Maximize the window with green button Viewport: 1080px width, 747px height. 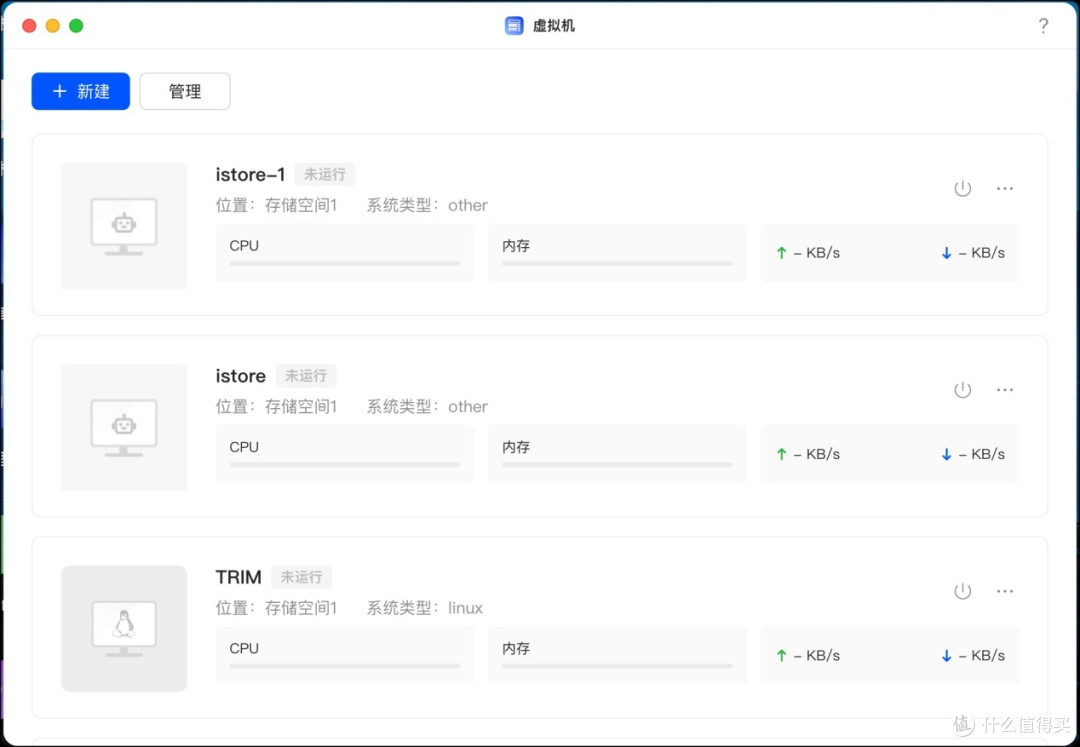pos(76,25)
